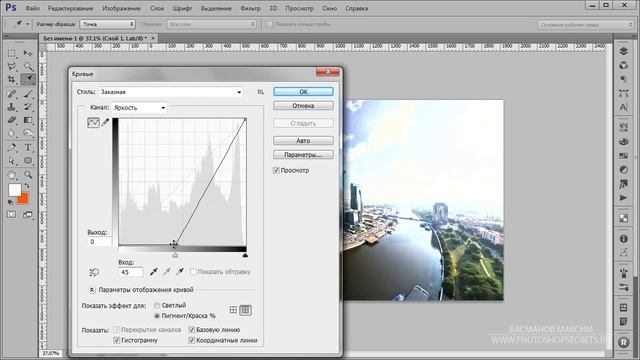
Task: Select the History Brush tool
Action: pyautogui.click(x=28, y=107)
